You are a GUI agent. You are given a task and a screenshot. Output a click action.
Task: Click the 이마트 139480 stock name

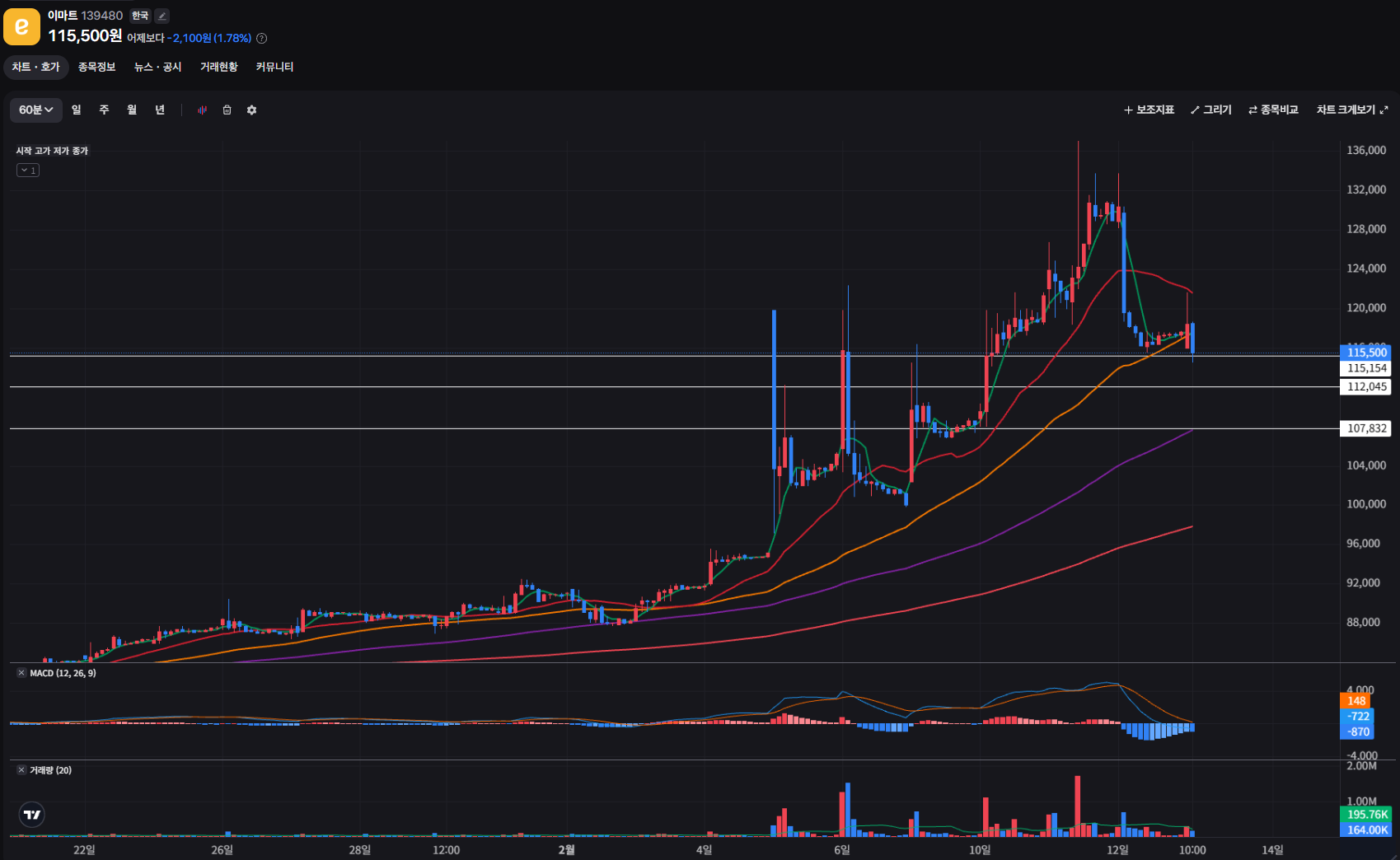(x=85, y=16)
